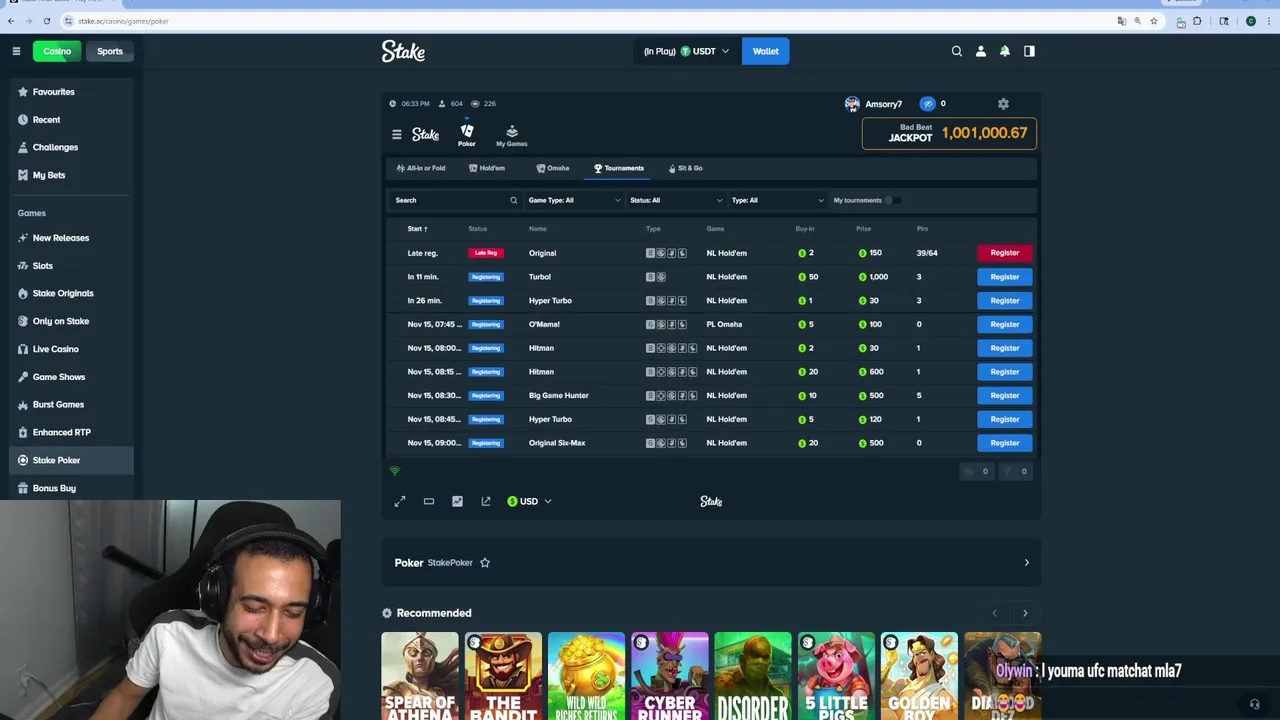Switch to Omaha tab

(x=553, y=168)
